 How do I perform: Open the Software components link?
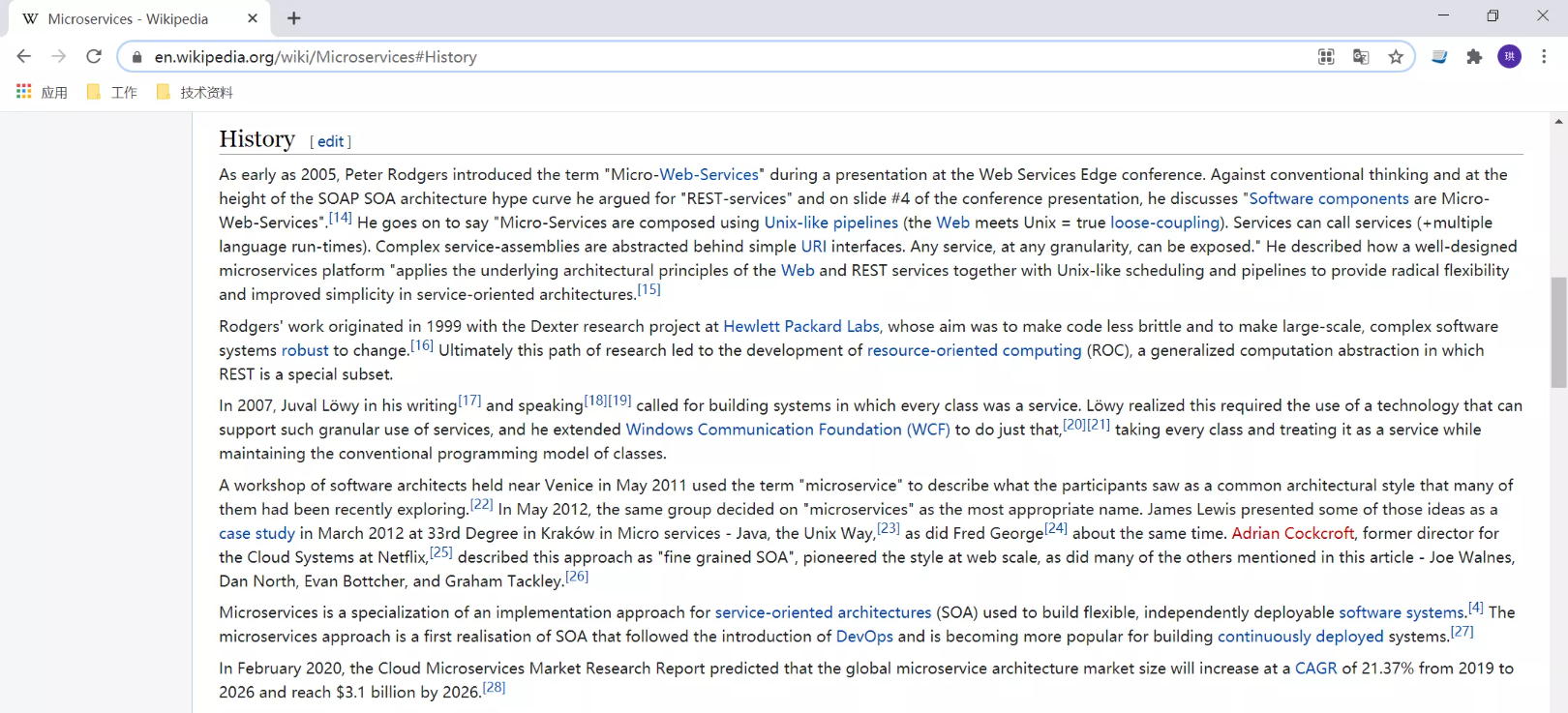(x=1329, y=198)
